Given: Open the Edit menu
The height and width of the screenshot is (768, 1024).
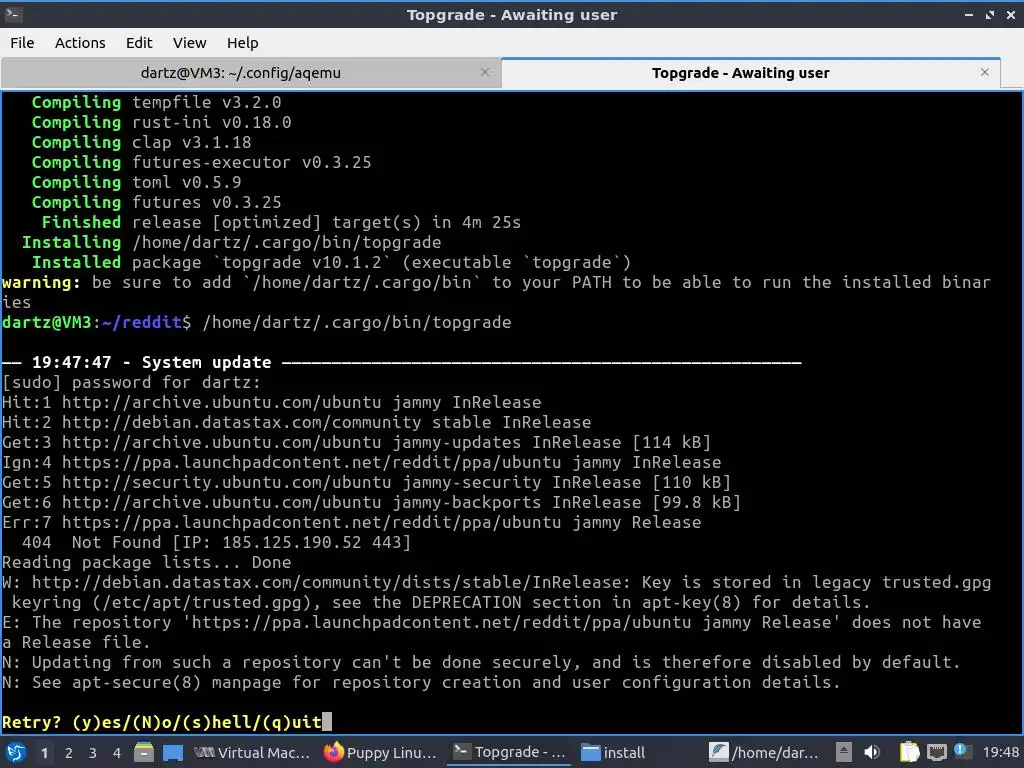Looking at the screenshot, I should click(138, 43).
